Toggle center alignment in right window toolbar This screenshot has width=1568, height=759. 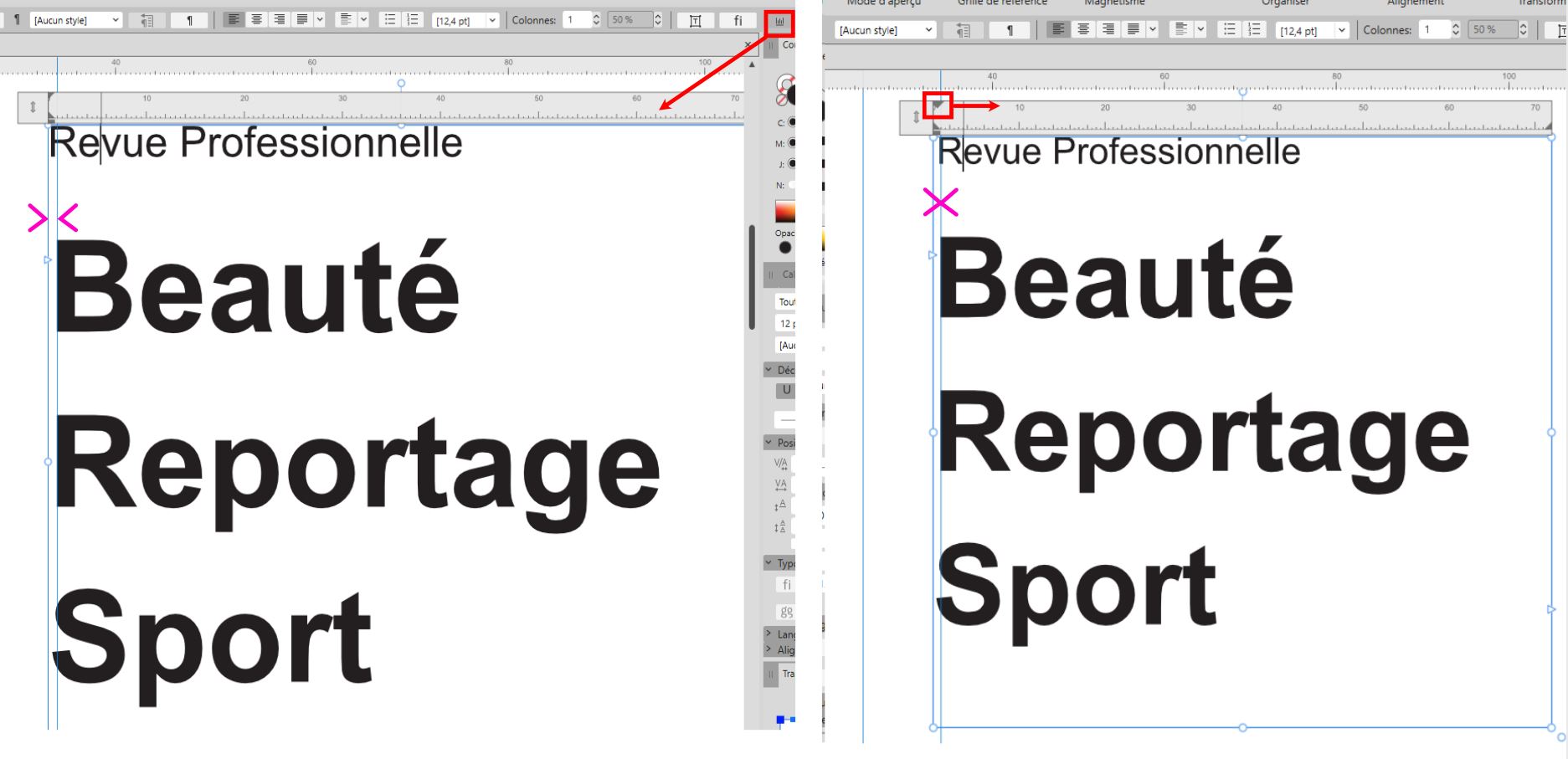(1083, 29)
